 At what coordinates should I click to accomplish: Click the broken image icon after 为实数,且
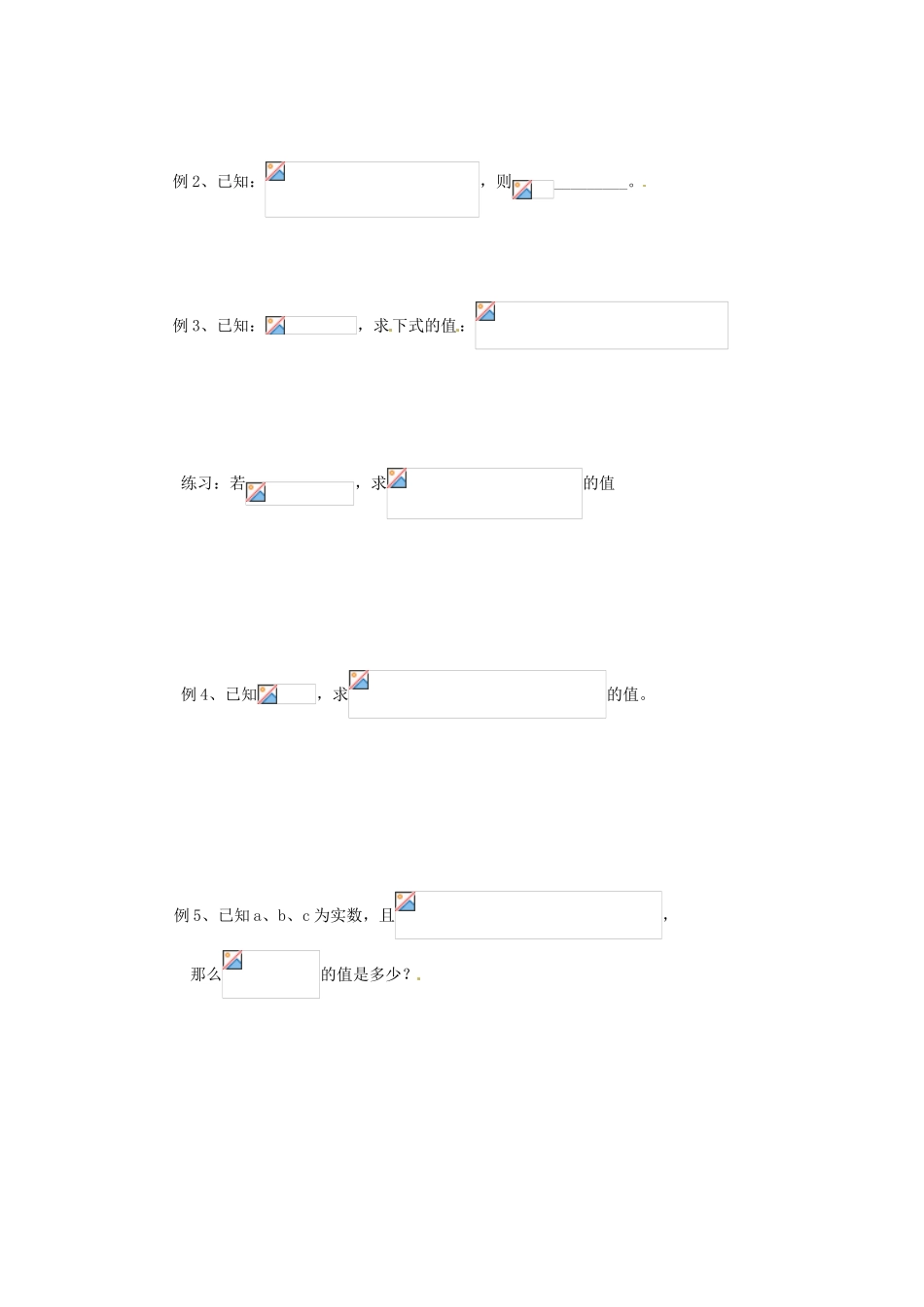click(406, 901)
